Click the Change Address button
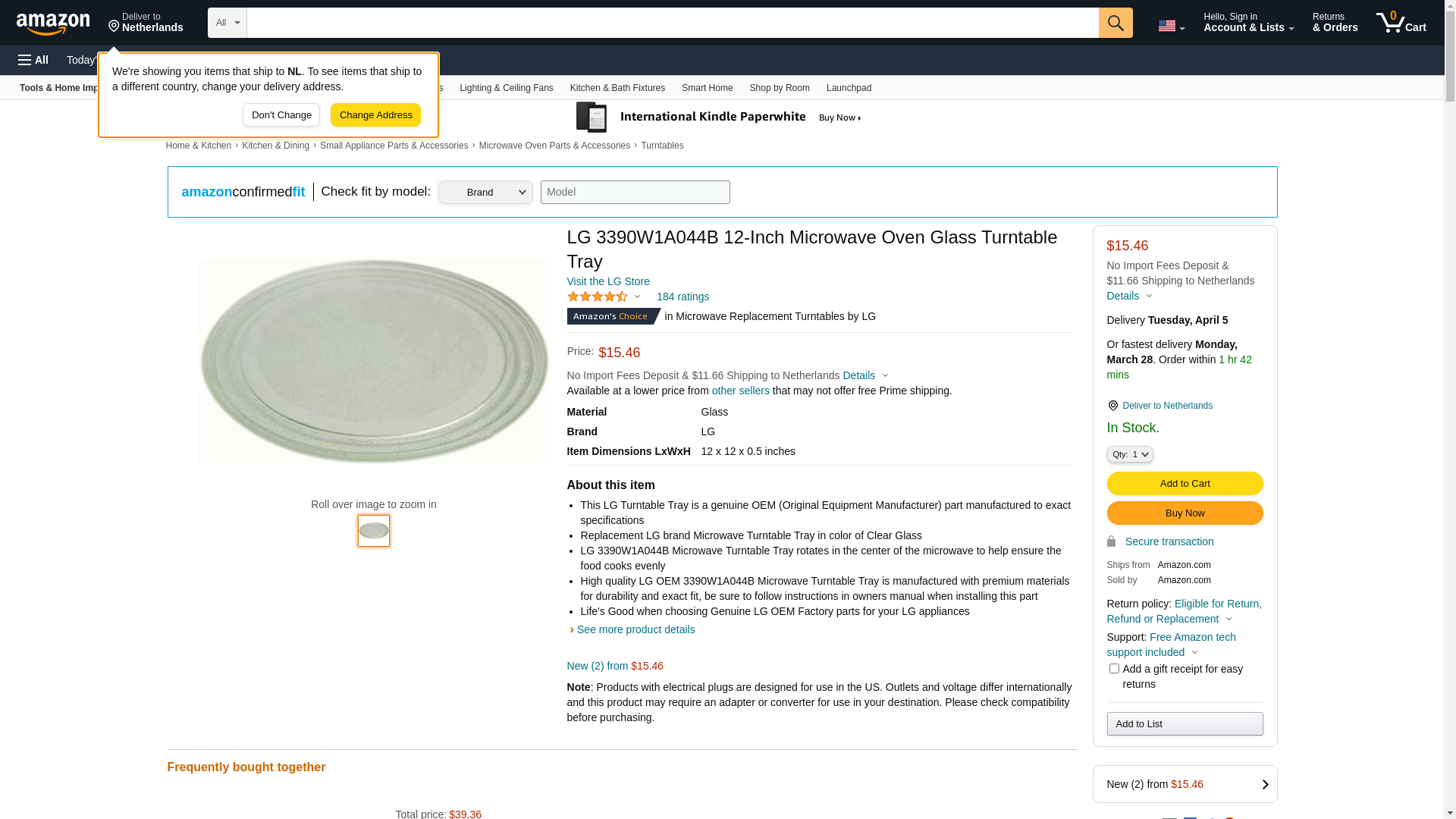Image resolution: width=1456 pixels, height=819 pixels. [375, 115]
